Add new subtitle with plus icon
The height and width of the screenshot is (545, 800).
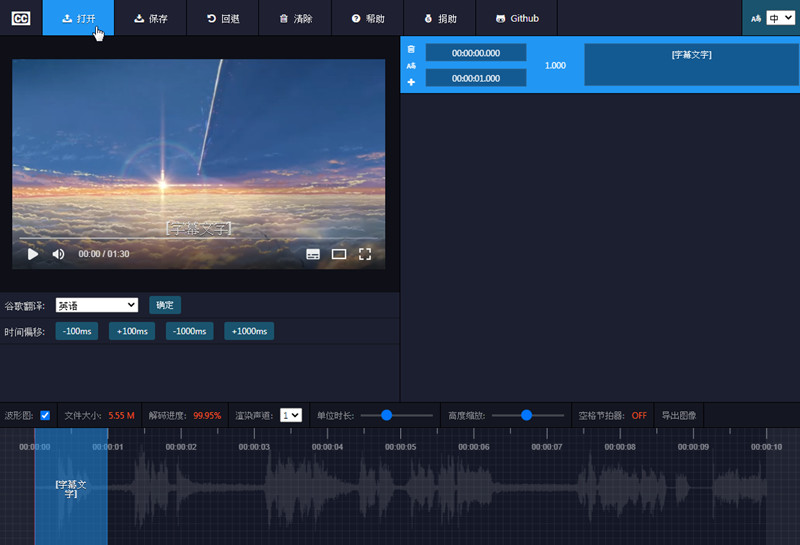[x=411, y=82]
